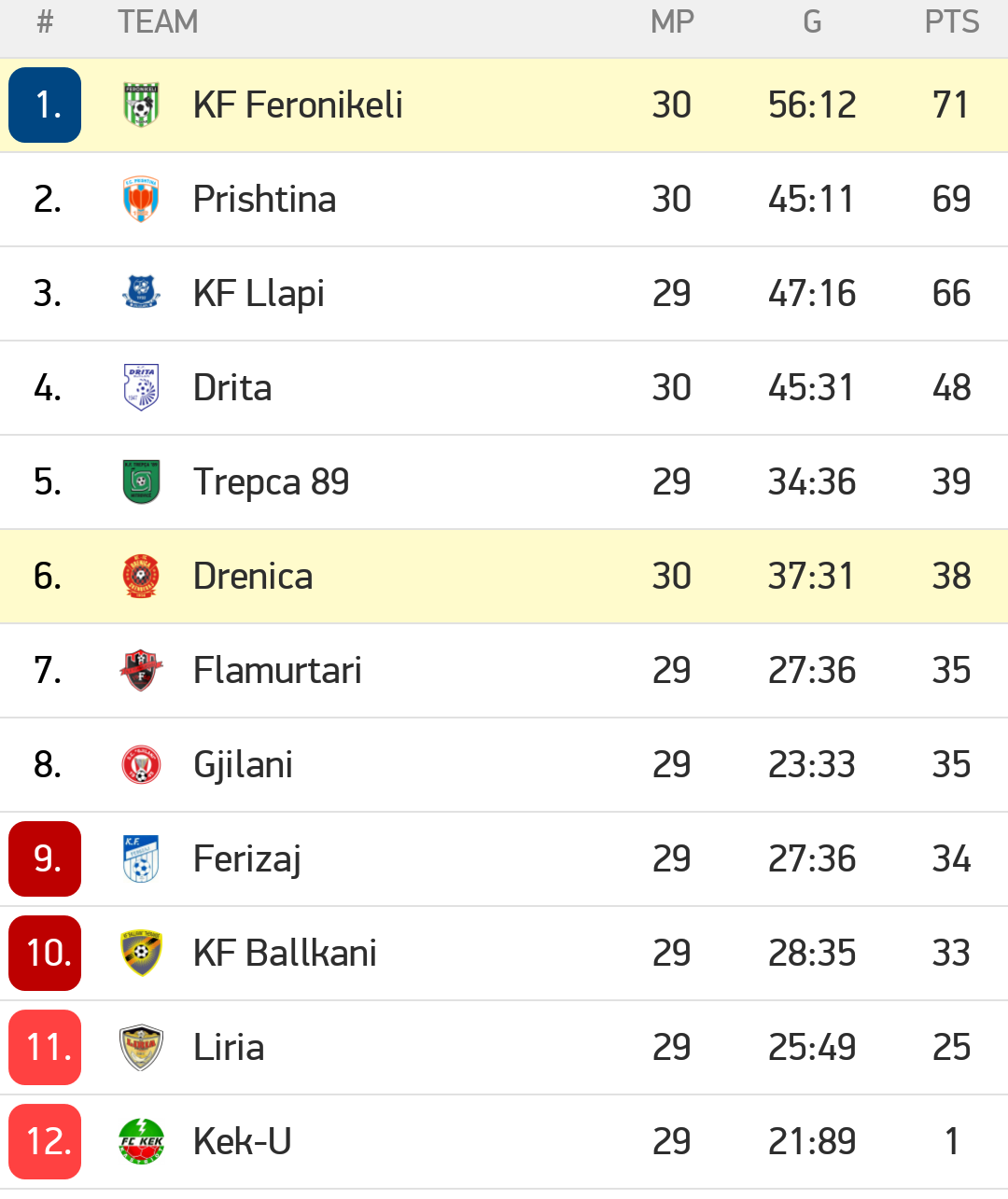The height and width of the screenshot is (1199, 1008).
Task: Sort table by PTS column header
Action: tap(952, 21)
